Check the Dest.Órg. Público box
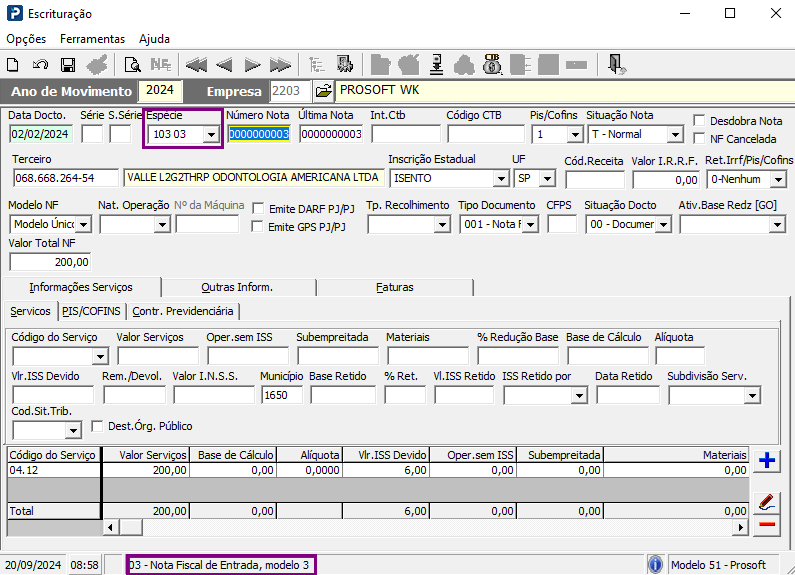This screenshot has height=575, width=795. pyautogui.click(x=97, y=426)
